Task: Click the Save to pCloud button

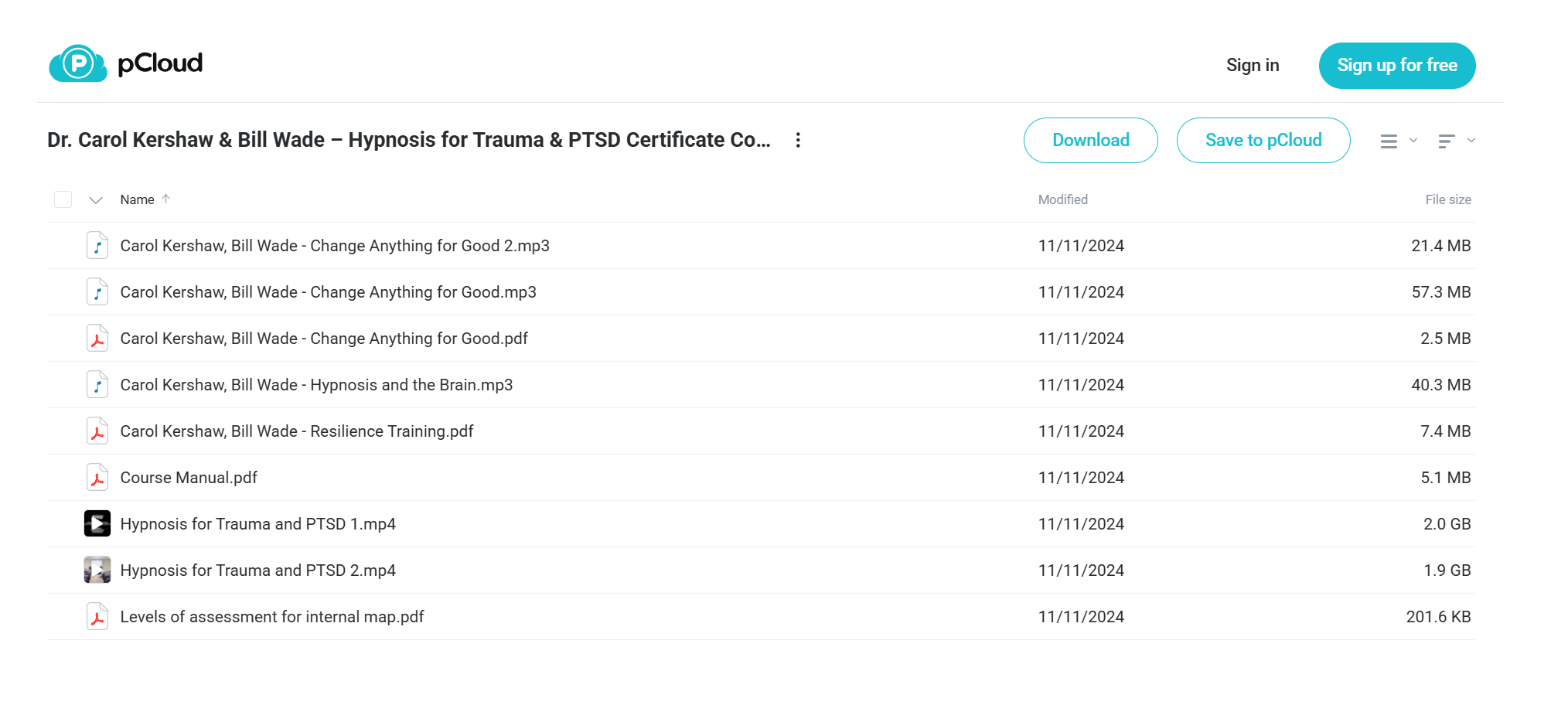Action: point(1263,140)
